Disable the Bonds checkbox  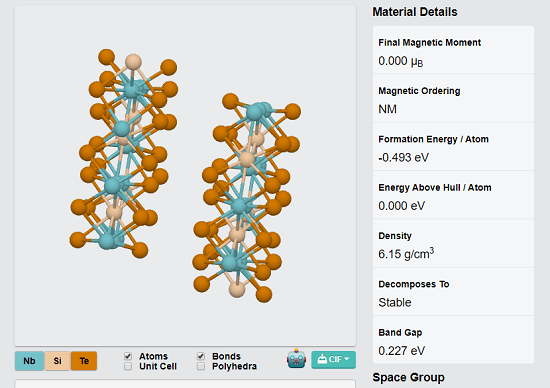tap(201, 356)
